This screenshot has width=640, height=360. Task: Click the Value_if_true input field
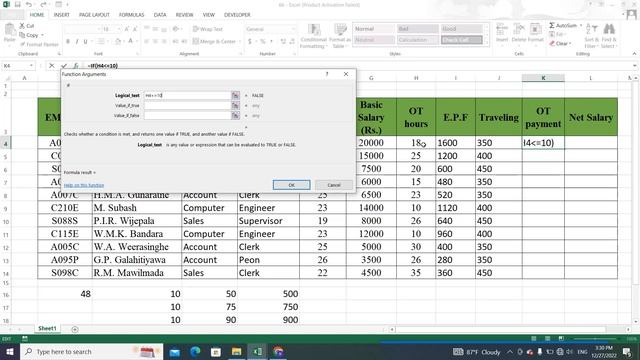[187, 105]
